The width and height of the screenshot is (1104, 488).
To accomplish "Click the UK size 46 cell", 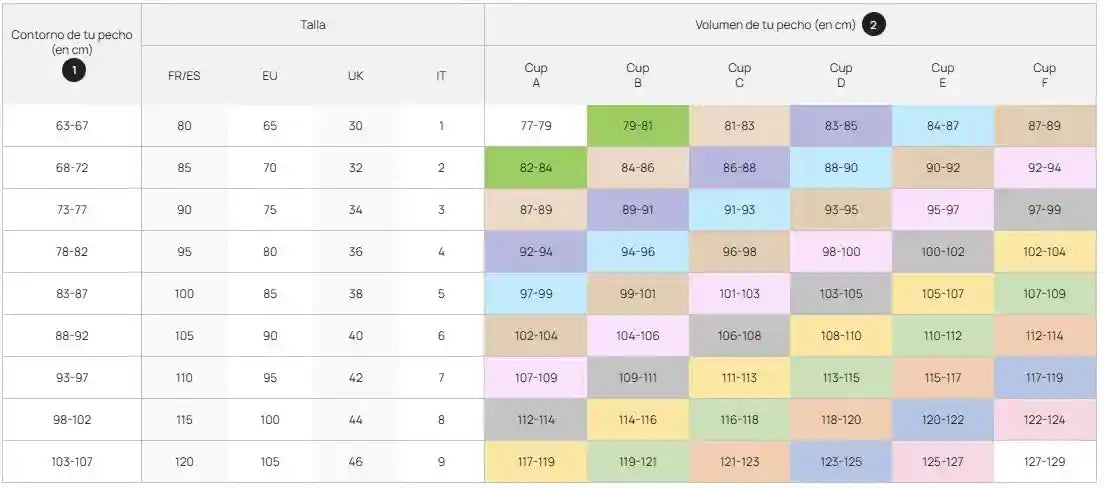I will 355,462.
